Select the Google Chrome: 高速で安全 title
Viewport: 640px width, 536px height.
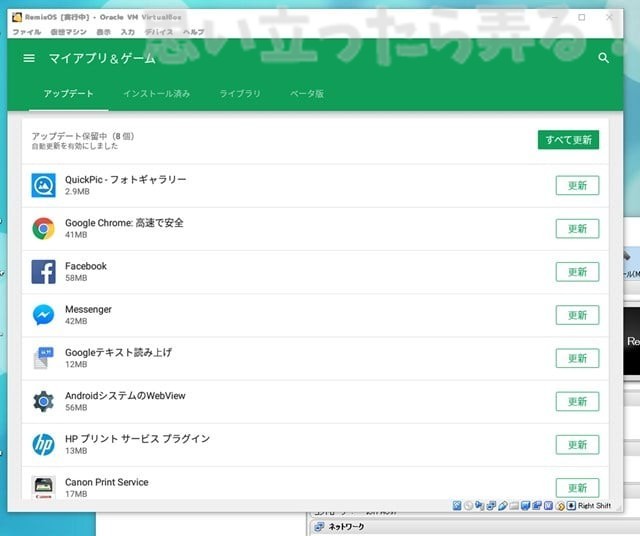pyautogui.click(x=124, y=223)
